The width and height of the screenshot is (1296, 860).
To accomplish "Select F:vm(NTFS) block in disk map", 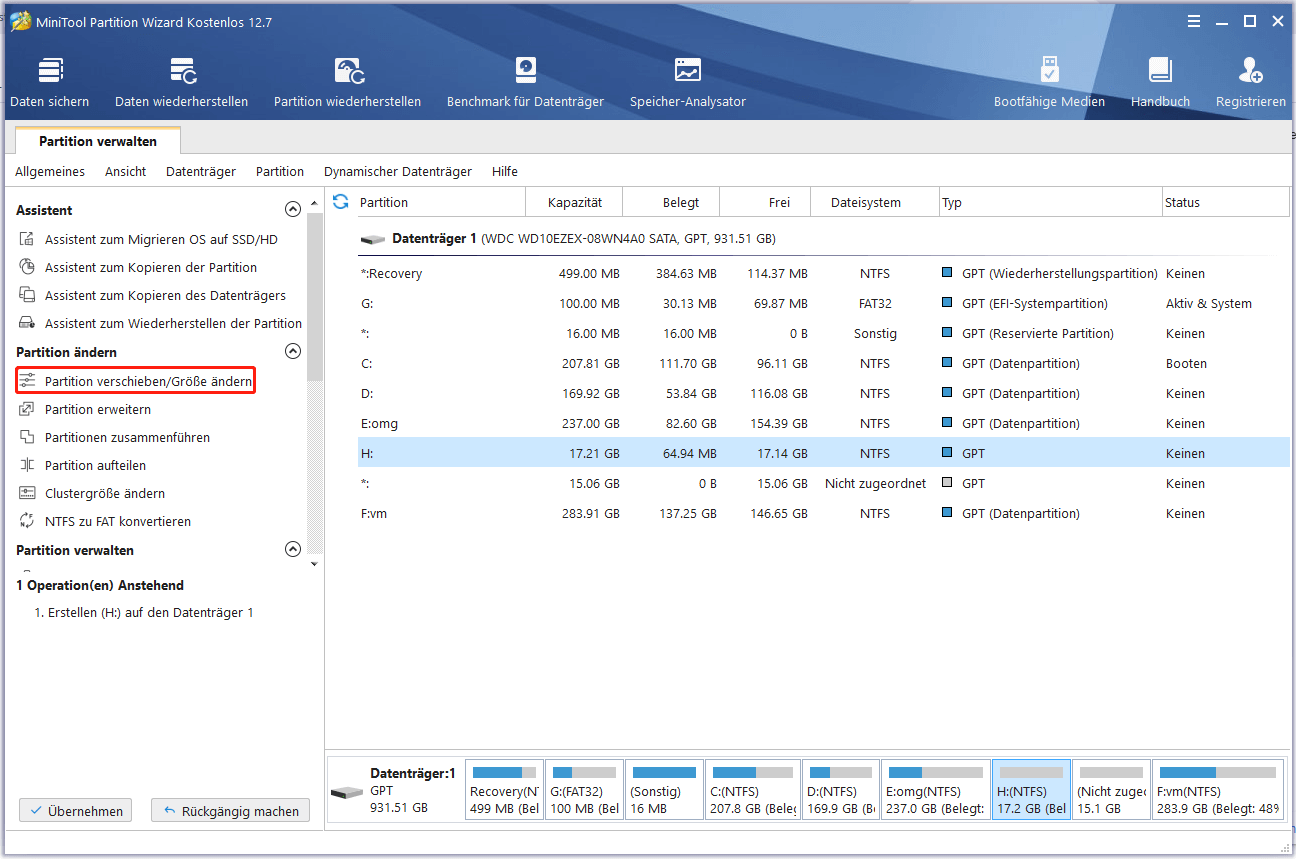I will coord(1217,789).
